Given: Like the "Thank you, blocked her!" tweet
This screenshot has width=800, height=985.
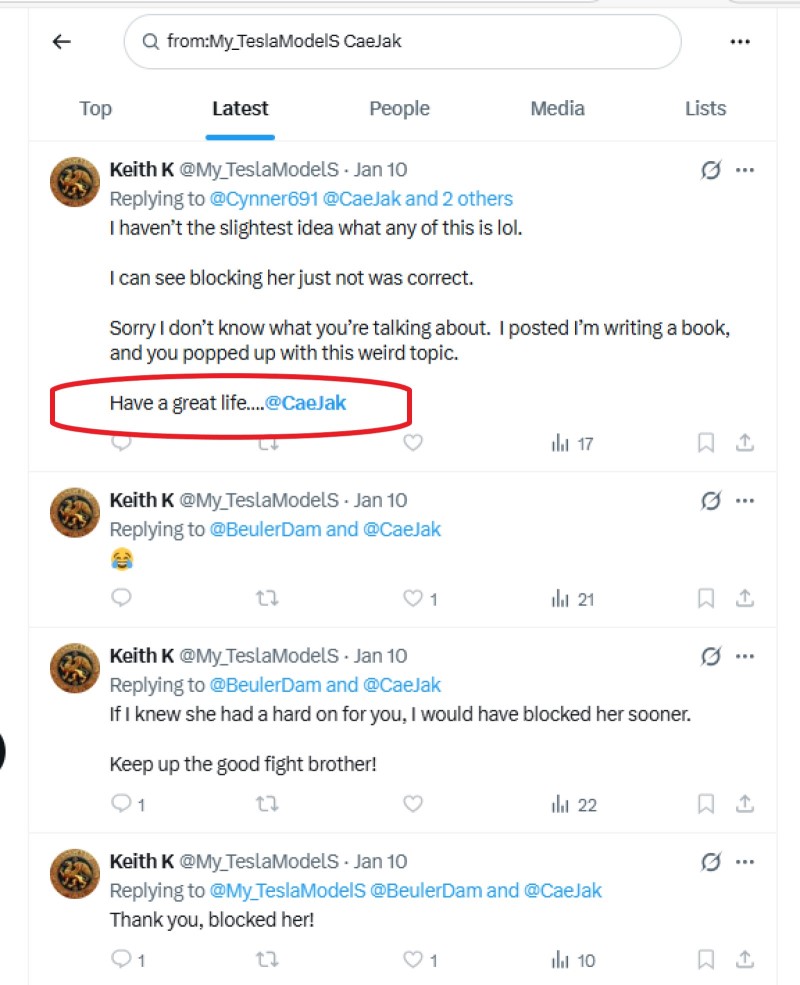Looking at the screenshot, I should pos(413,960).
